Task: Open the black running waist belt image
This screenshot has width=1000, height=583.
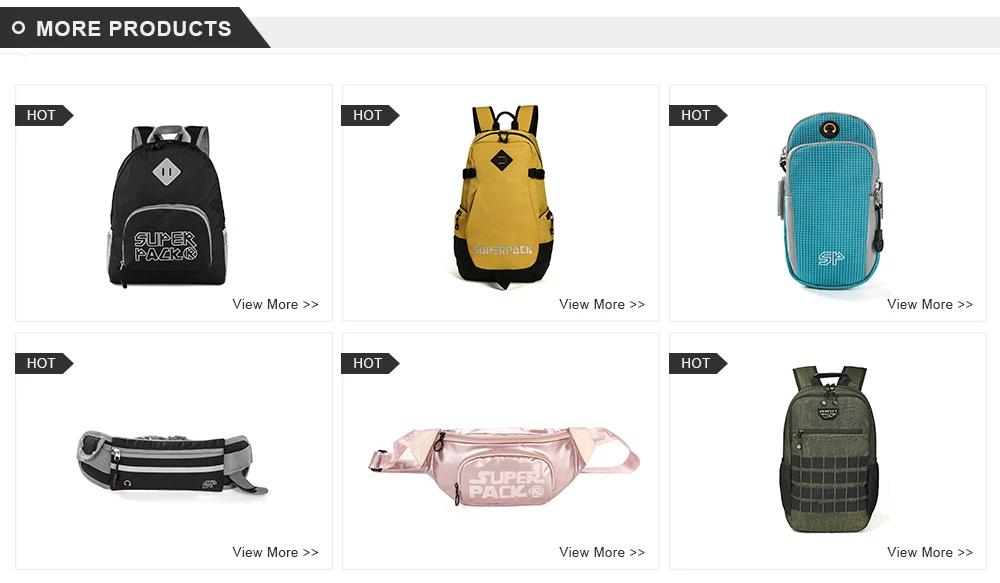Action: pos(171,463)
